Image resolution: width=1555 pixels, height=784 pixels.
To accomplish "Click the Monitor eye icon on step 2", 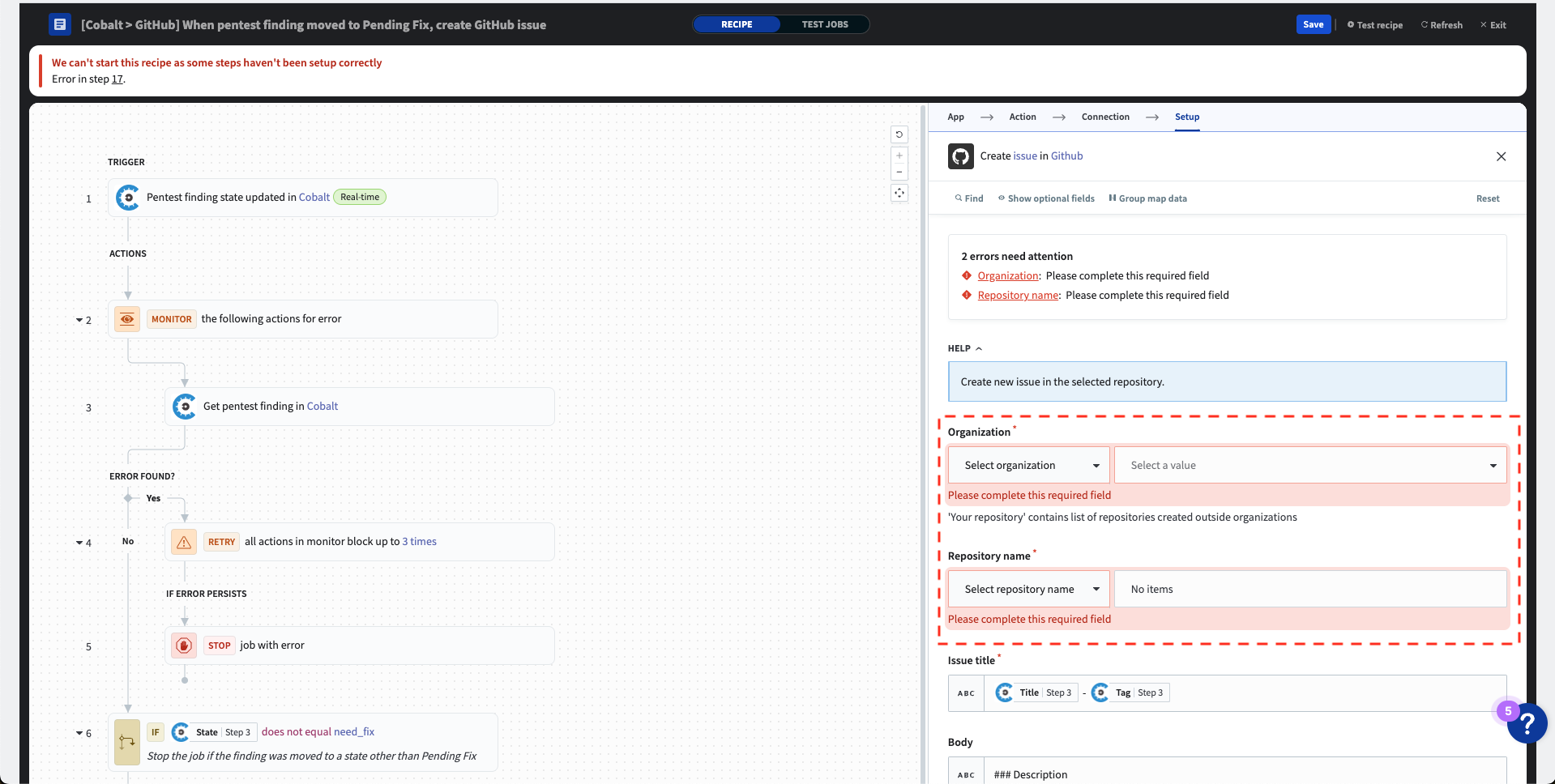I will [127, 319].
